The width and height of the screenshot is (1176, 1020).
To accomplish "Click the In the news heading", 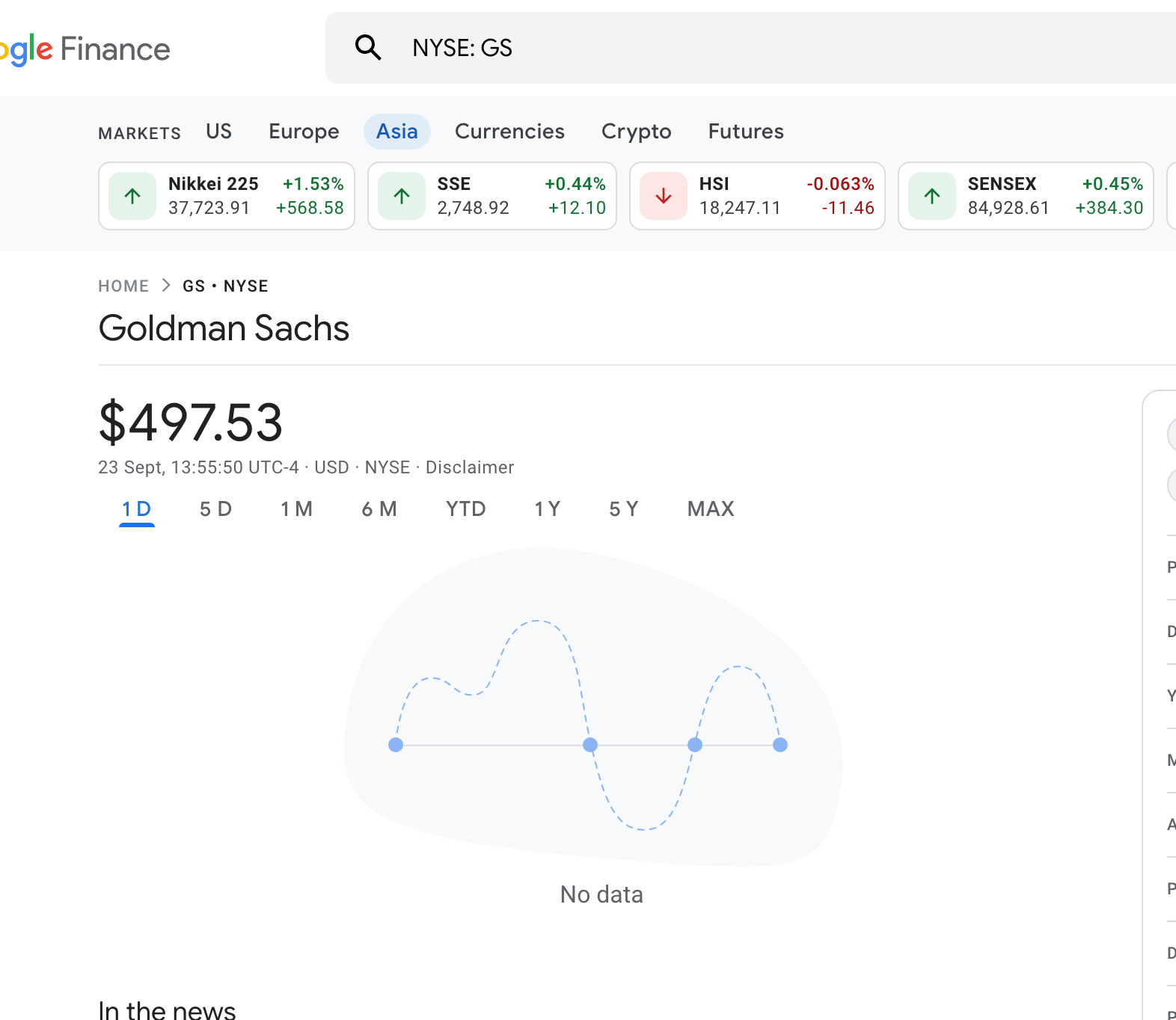I will (x=167, y=1010).
